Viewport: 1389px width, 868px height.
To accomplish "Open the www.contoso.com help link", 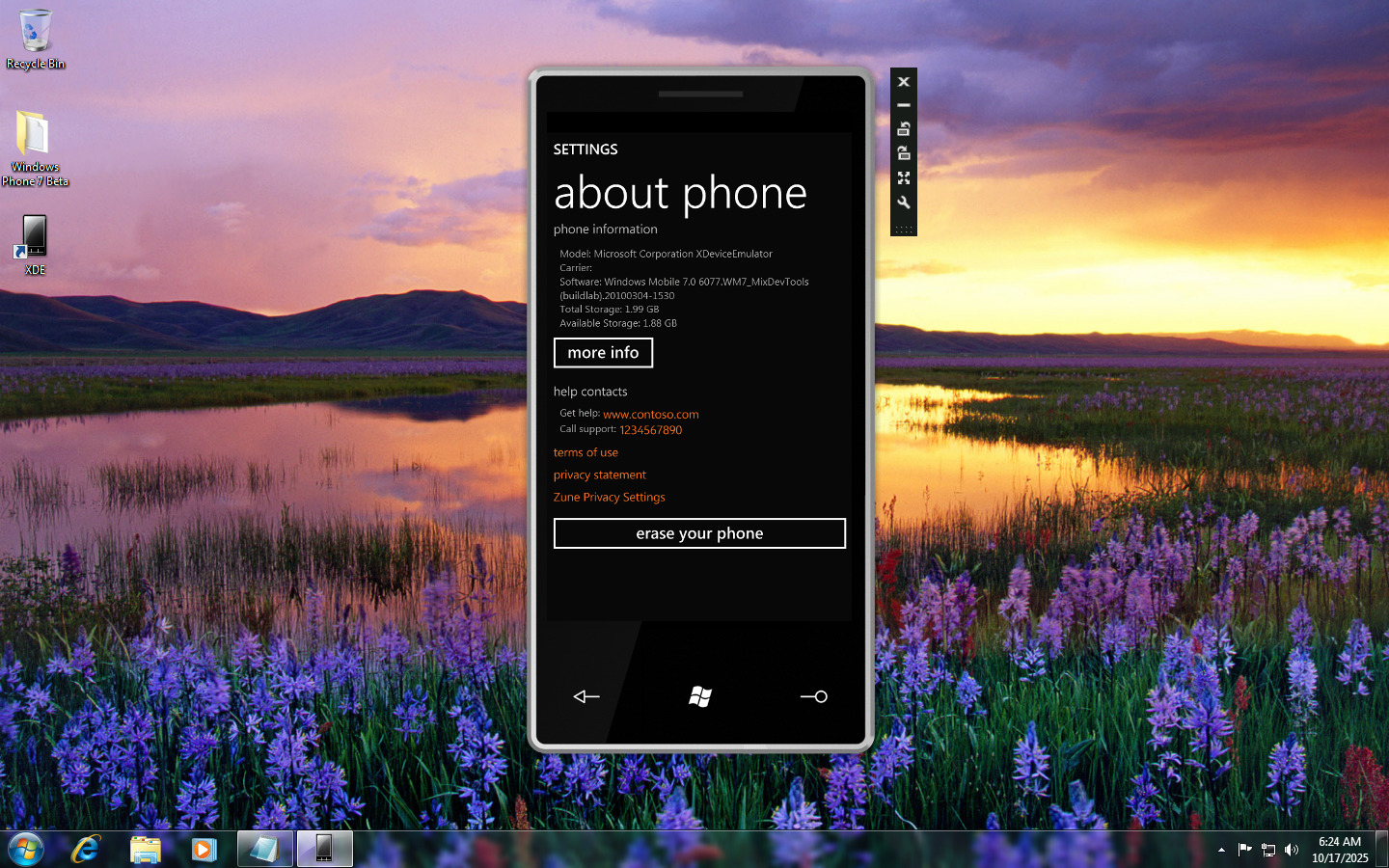I will (650, 415).
